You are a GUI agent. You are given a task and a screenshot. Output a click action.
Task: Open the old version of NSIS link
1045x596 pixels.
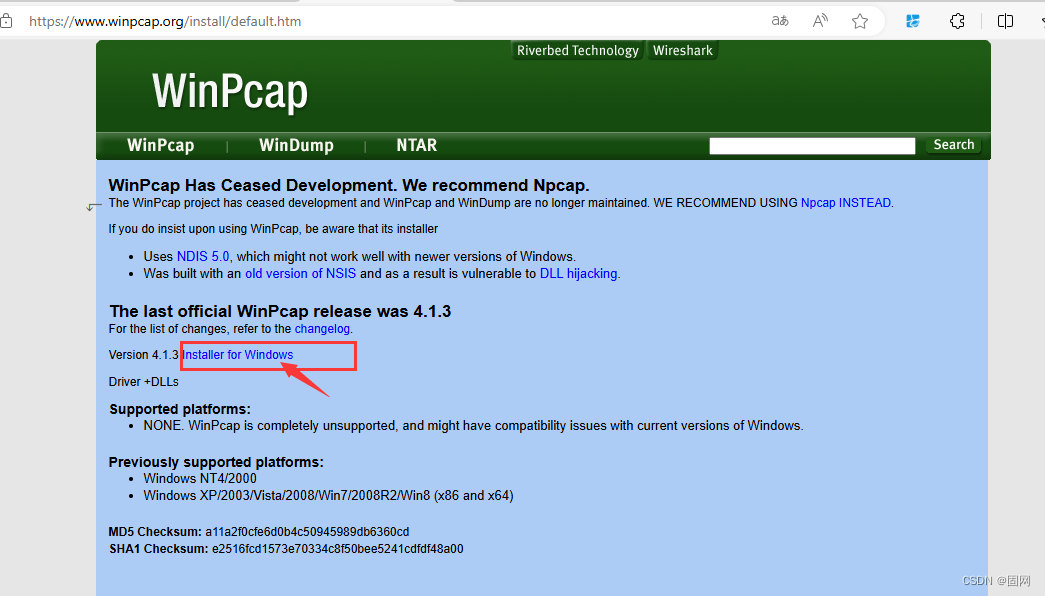pyautogui.click(x=301, y=273)
